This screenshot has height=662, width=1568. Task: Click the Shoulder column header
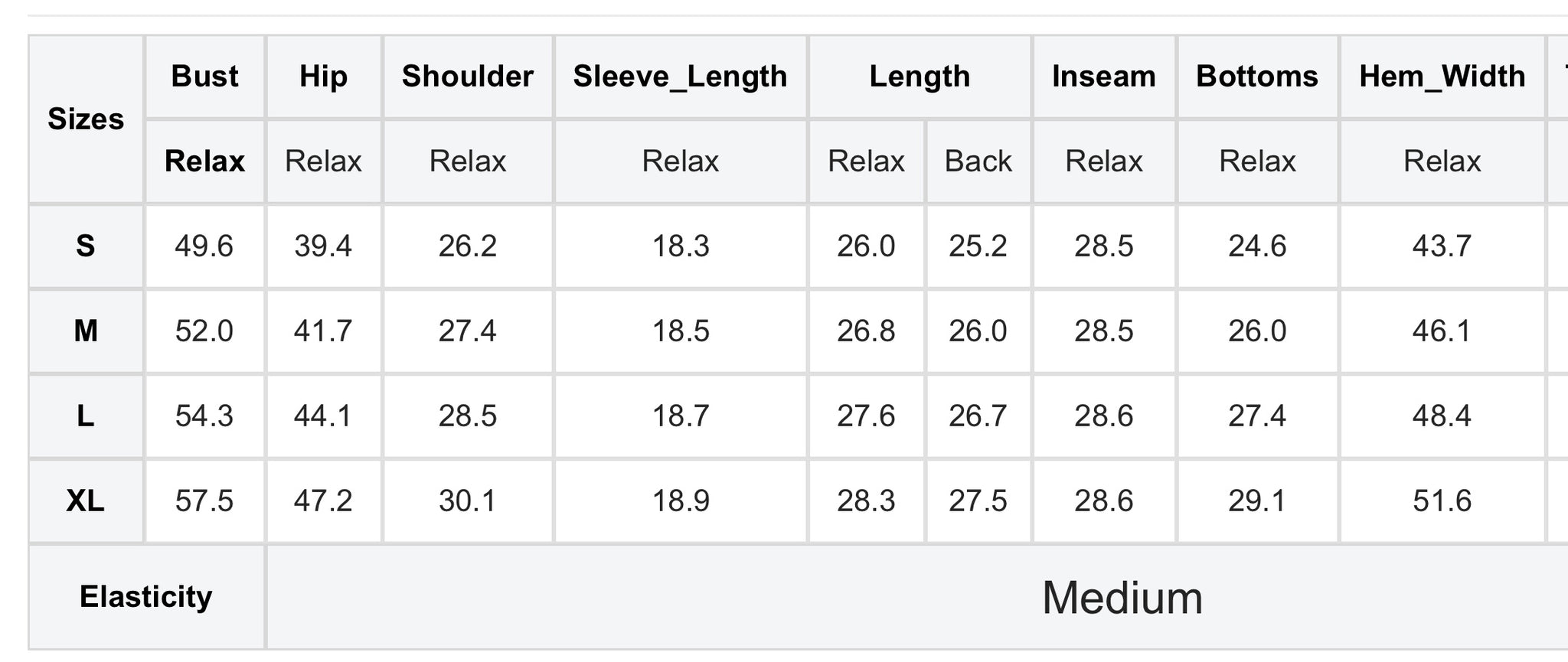tap(468, 77)
